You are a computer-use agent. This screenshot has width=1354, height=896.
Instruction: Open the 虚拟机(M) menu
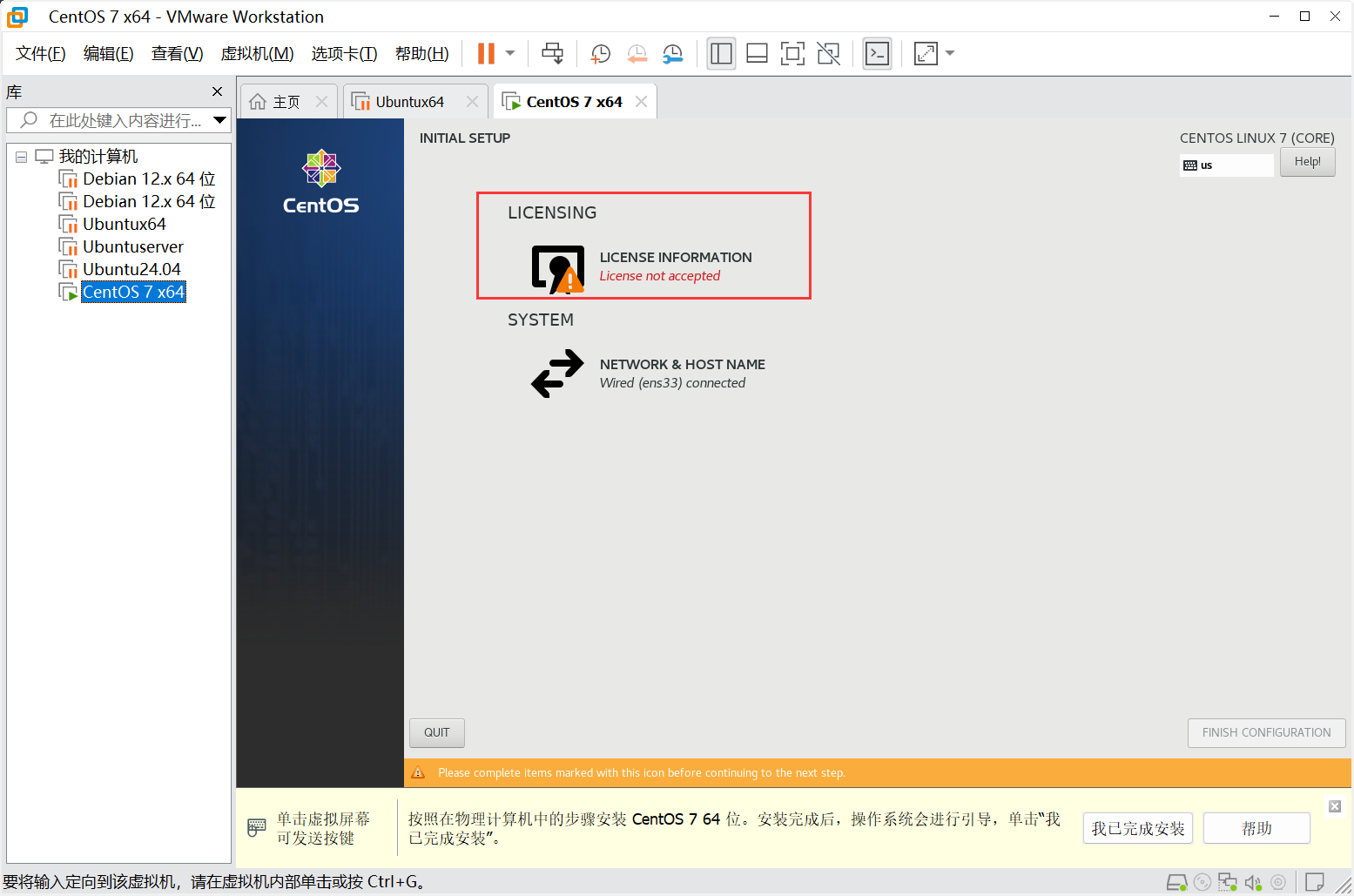click(x=258, y=54)
